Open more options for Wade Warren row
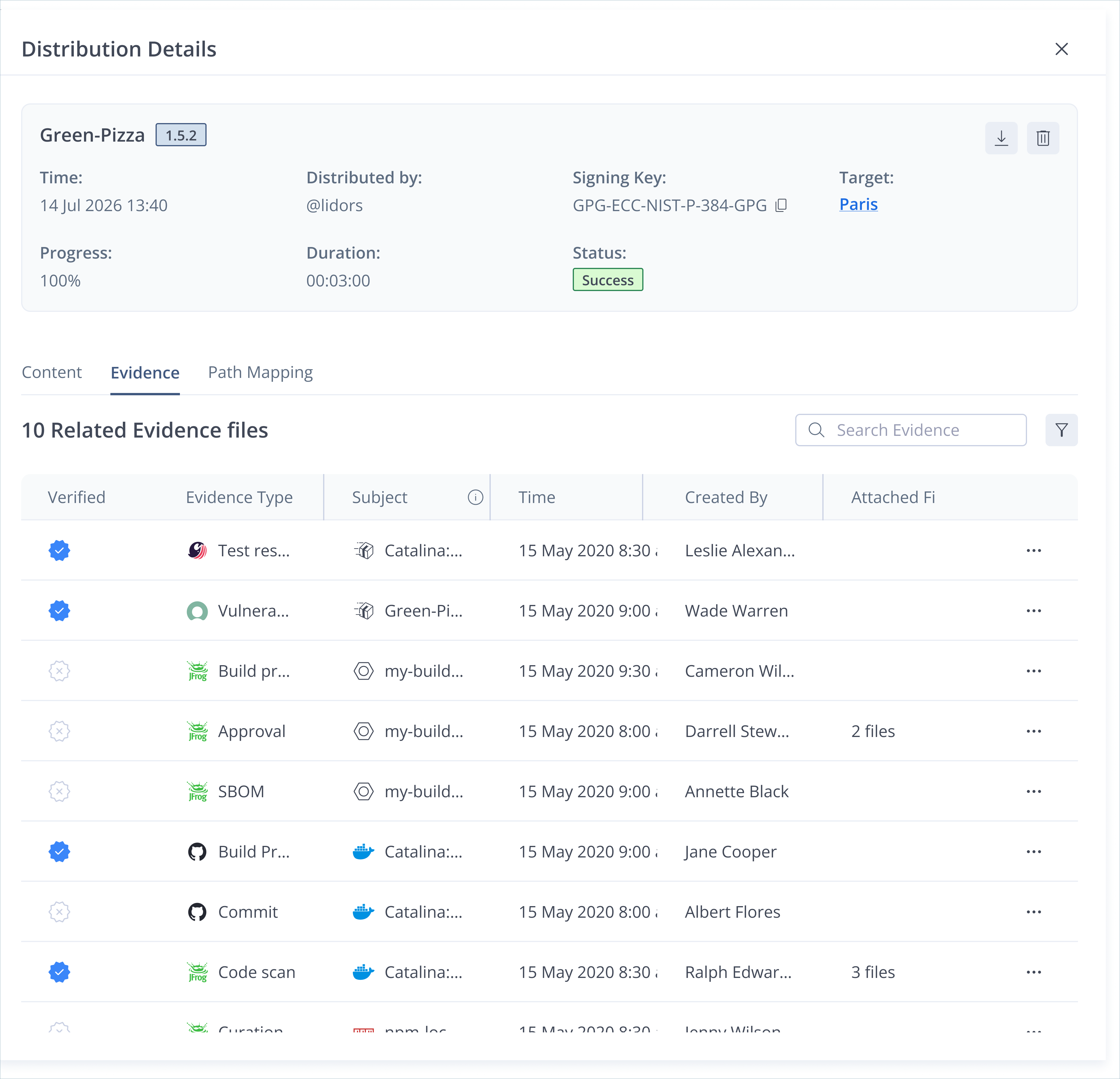 click(x=1034, y=611)
